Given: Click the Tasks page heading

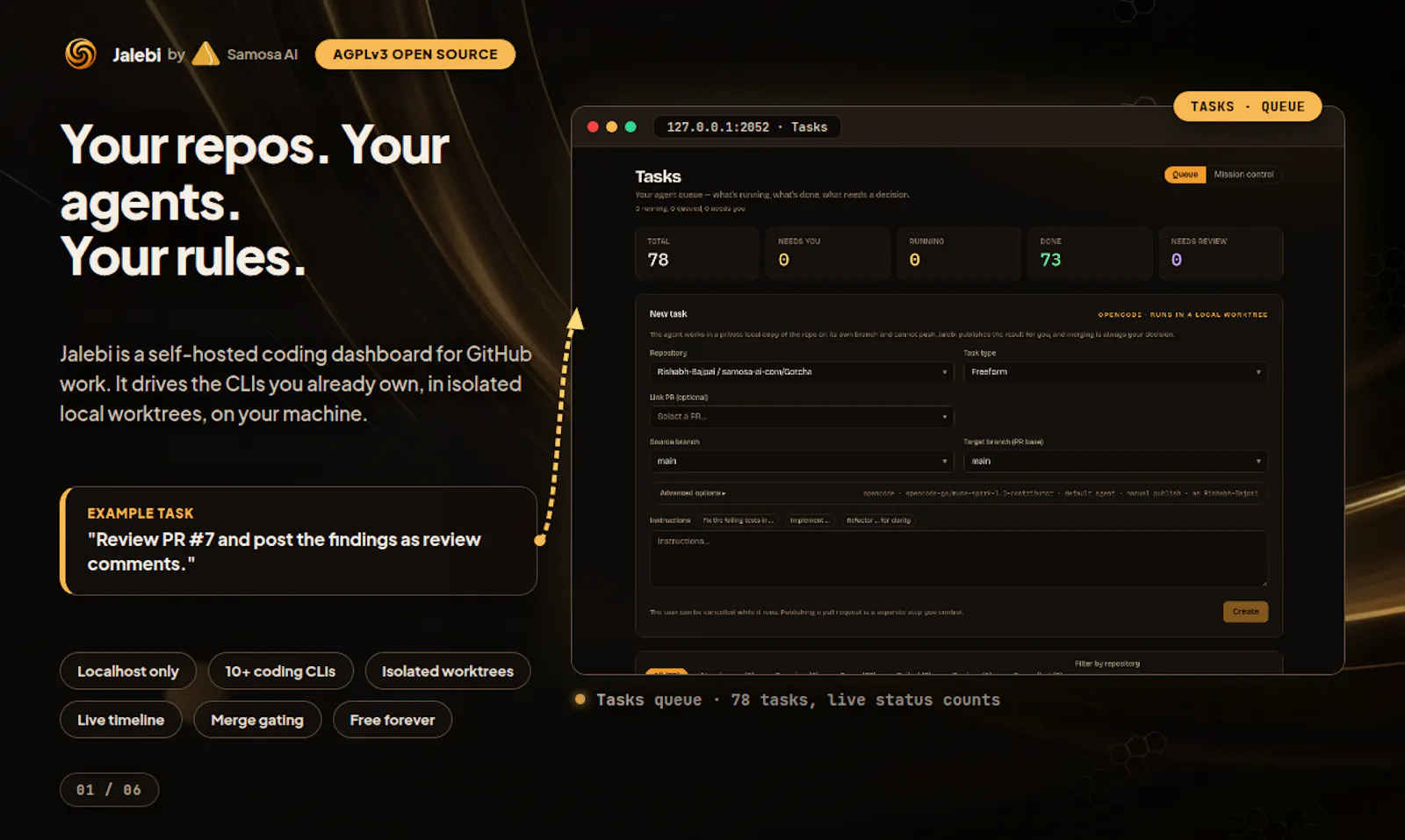Looking at the screenshot, I should (659, 176).
